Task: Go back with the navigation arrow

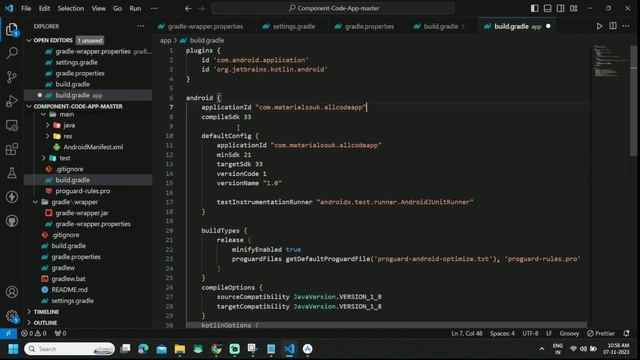Action: [188, 8]
